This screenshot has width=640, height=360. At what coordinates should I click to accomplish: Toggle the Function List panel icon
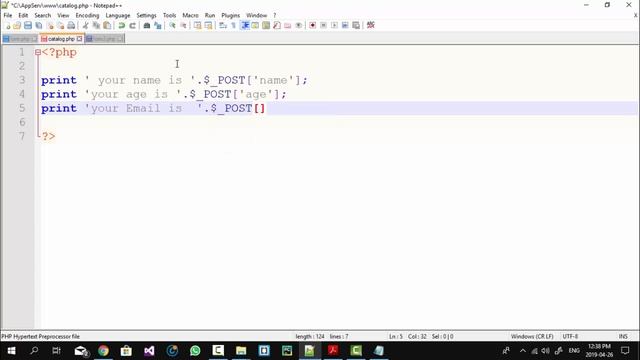pos(277,25)
